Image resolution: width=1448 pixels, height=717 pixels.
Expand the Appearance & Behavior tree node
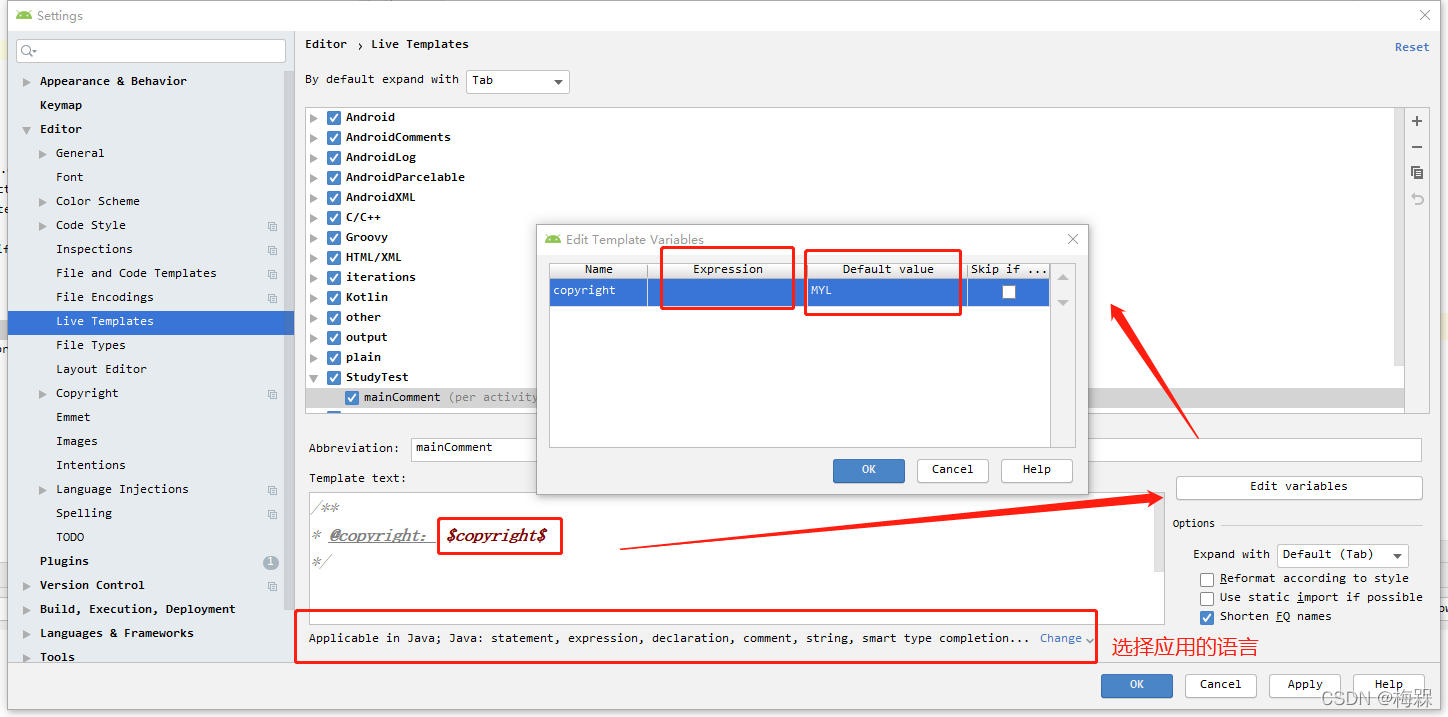[x=27, y=82]
